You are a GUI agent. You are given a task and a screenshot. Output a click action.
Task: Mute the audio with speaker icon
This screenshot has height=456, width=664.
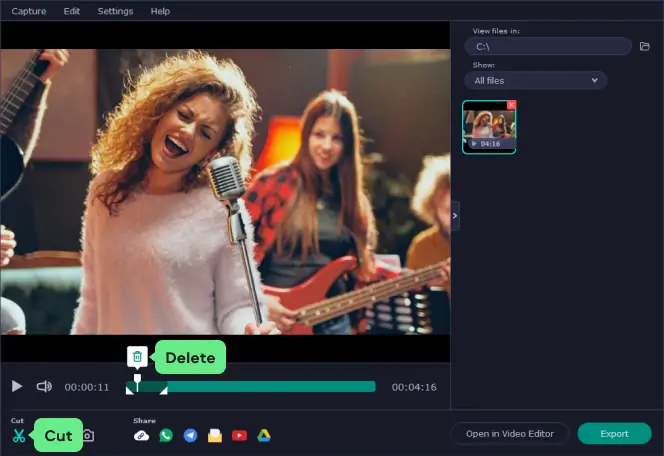[x=44, y=386]
